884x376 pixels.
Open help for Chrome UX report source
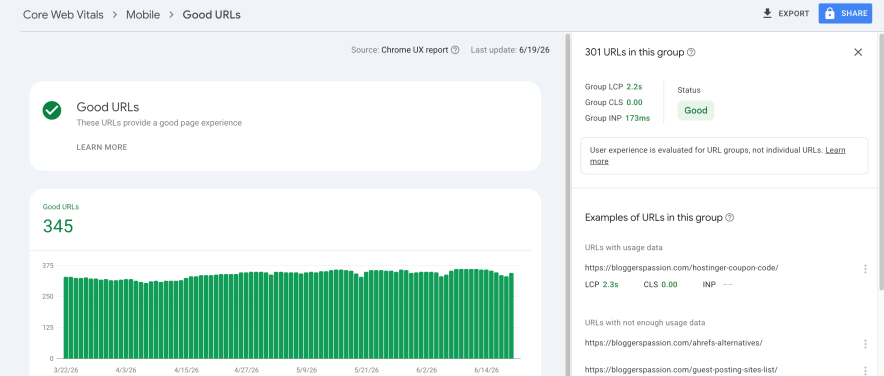(455, 50)
